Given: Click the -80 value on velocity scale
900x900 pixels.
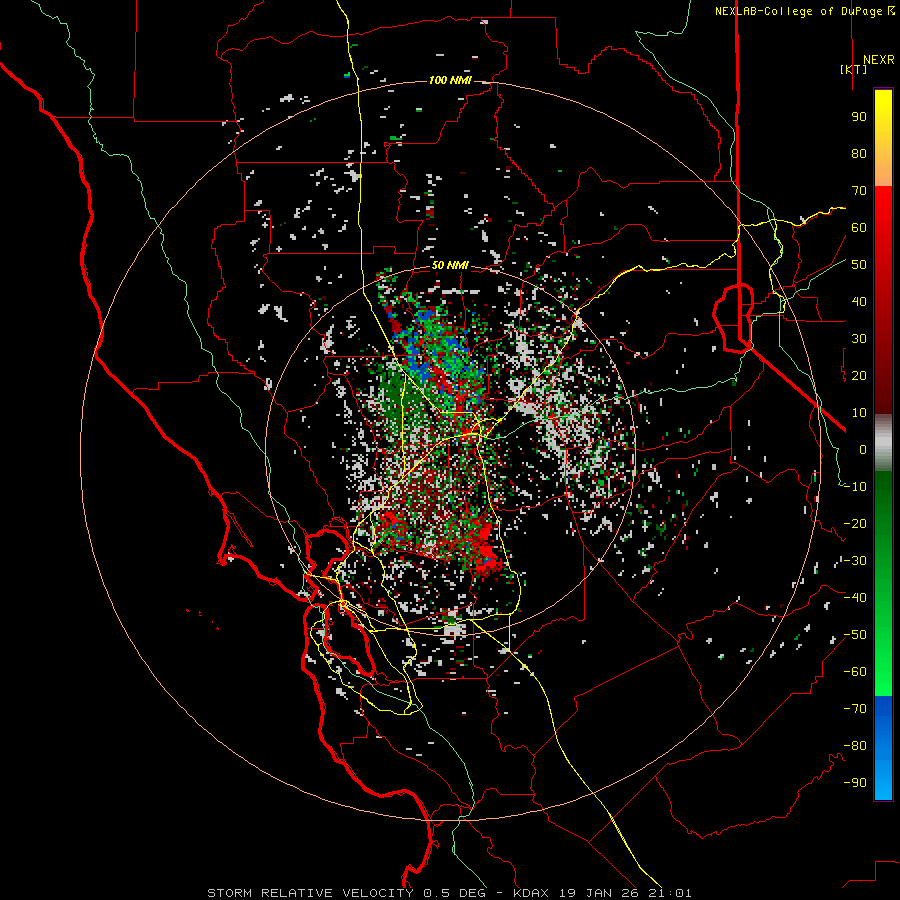Looking at the screenshot, I should click(x=855, y=746).
